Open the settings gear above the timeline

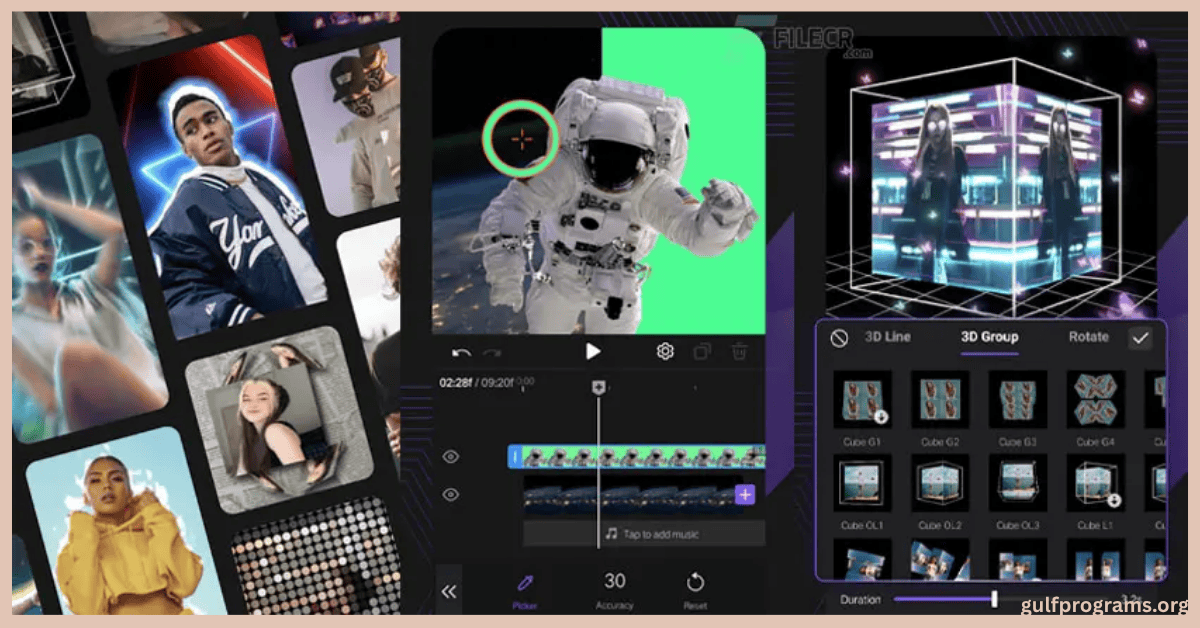664,351
